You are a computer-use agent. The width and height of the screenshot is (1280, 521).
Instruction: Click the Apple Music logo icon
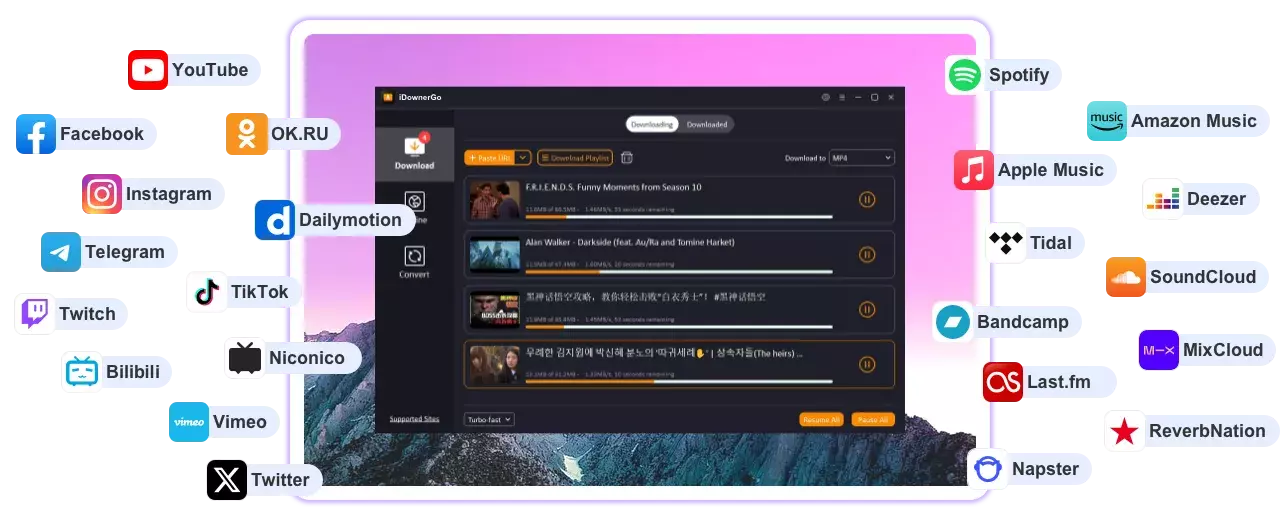[974, 170]
